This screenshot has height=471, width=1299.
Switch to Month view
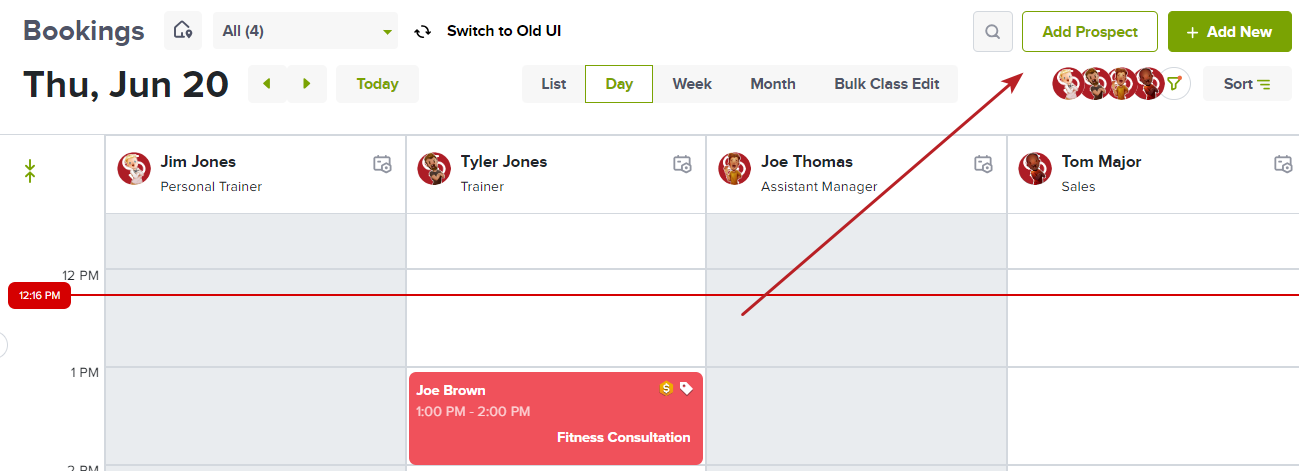click(x=773, y=84)
